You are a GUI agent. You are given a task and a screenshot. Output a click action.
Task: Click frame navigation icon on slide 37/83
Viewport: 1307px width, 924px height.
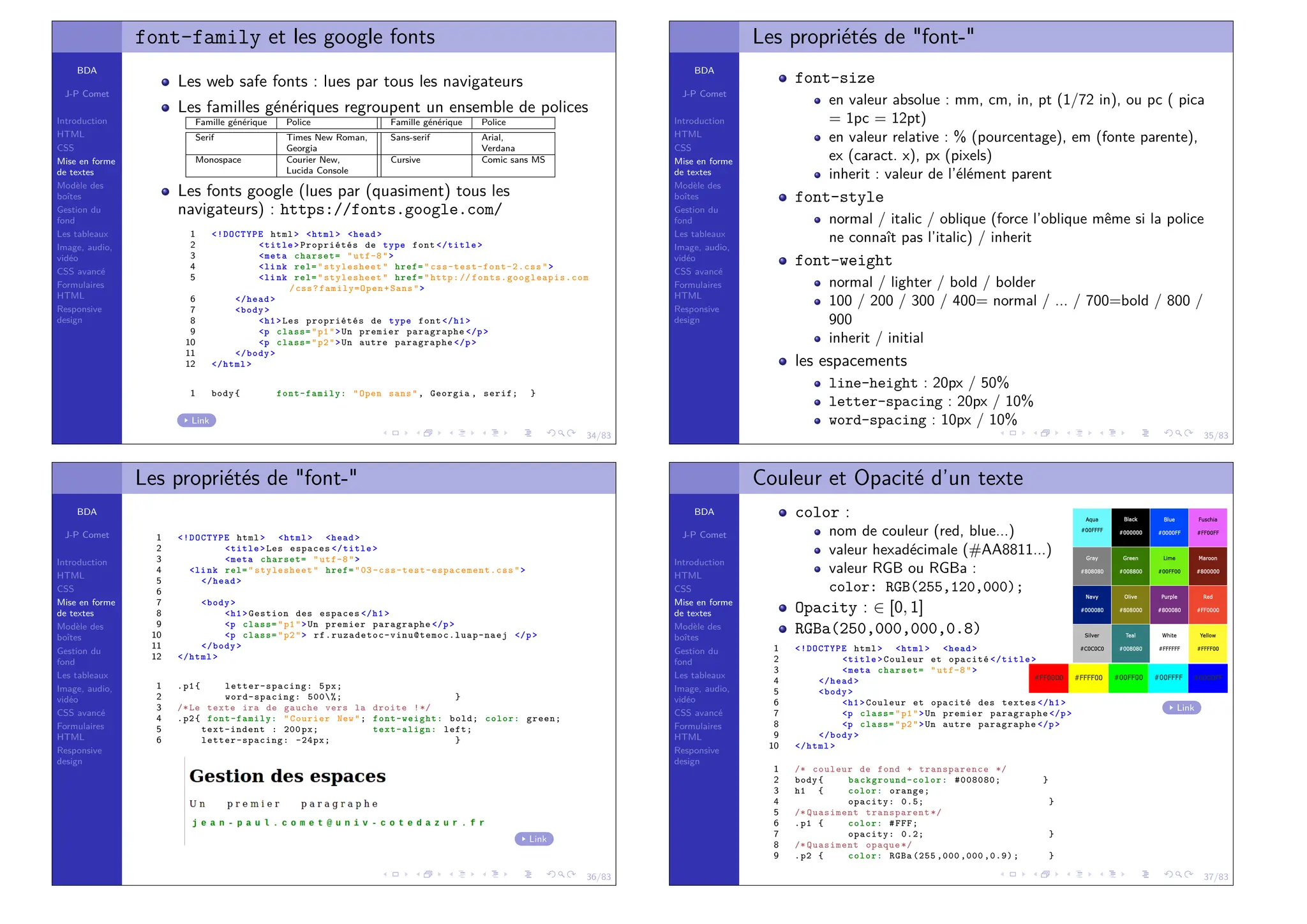pos(1045,875)
